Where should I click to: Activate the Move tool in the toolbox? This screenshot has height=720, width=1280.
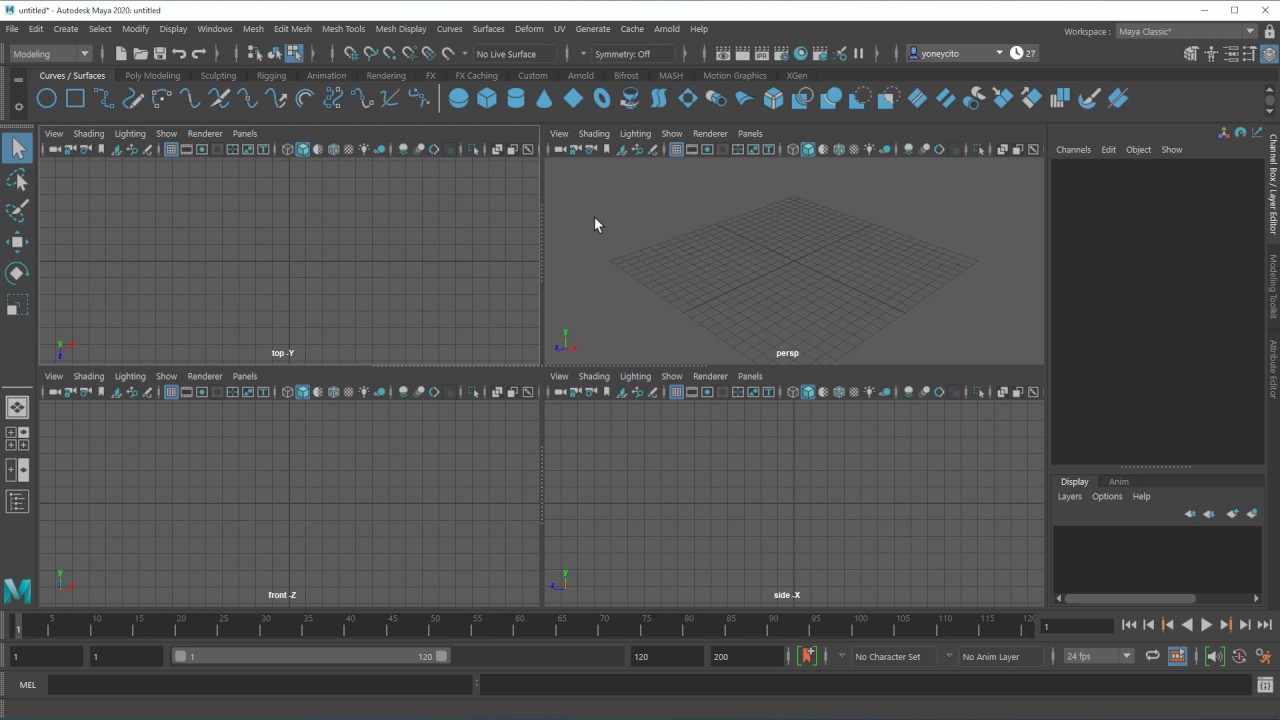pos(17,242)
